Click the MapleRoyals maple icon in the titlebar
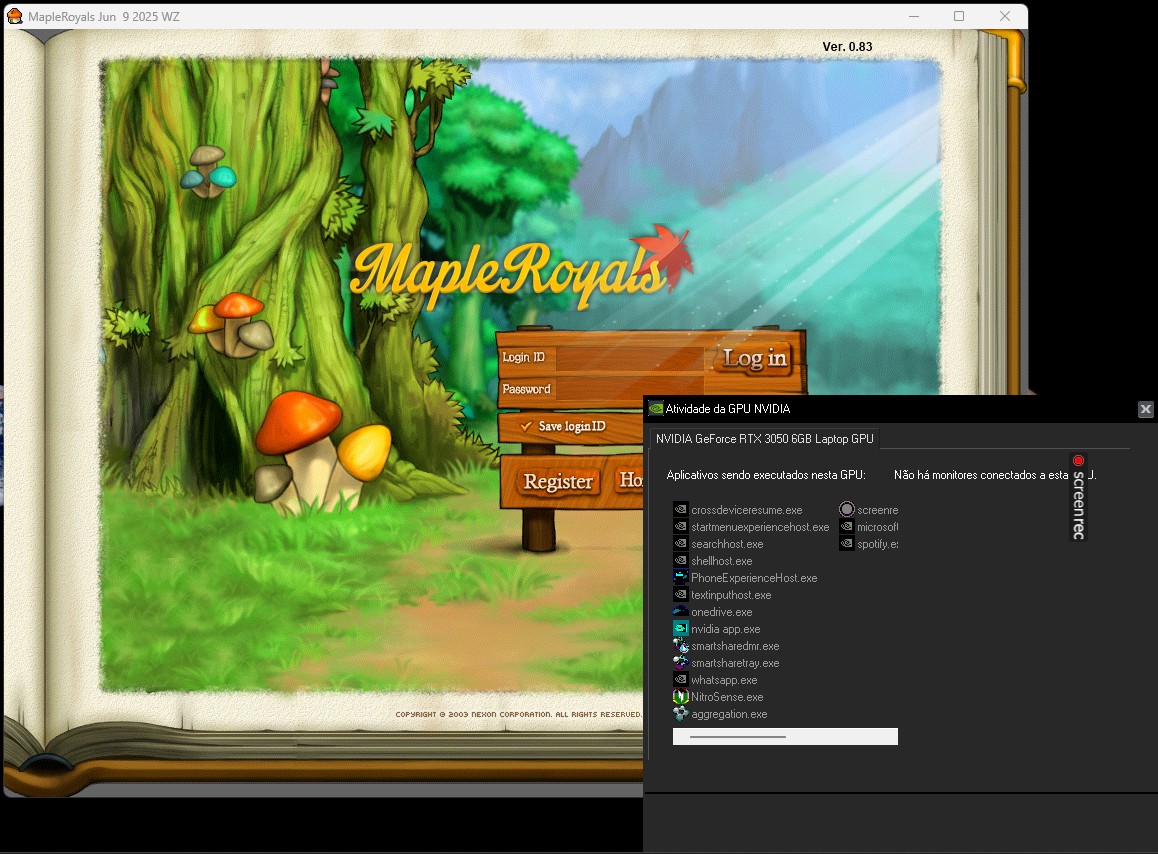1158x854 pixels. coord(14,16)
